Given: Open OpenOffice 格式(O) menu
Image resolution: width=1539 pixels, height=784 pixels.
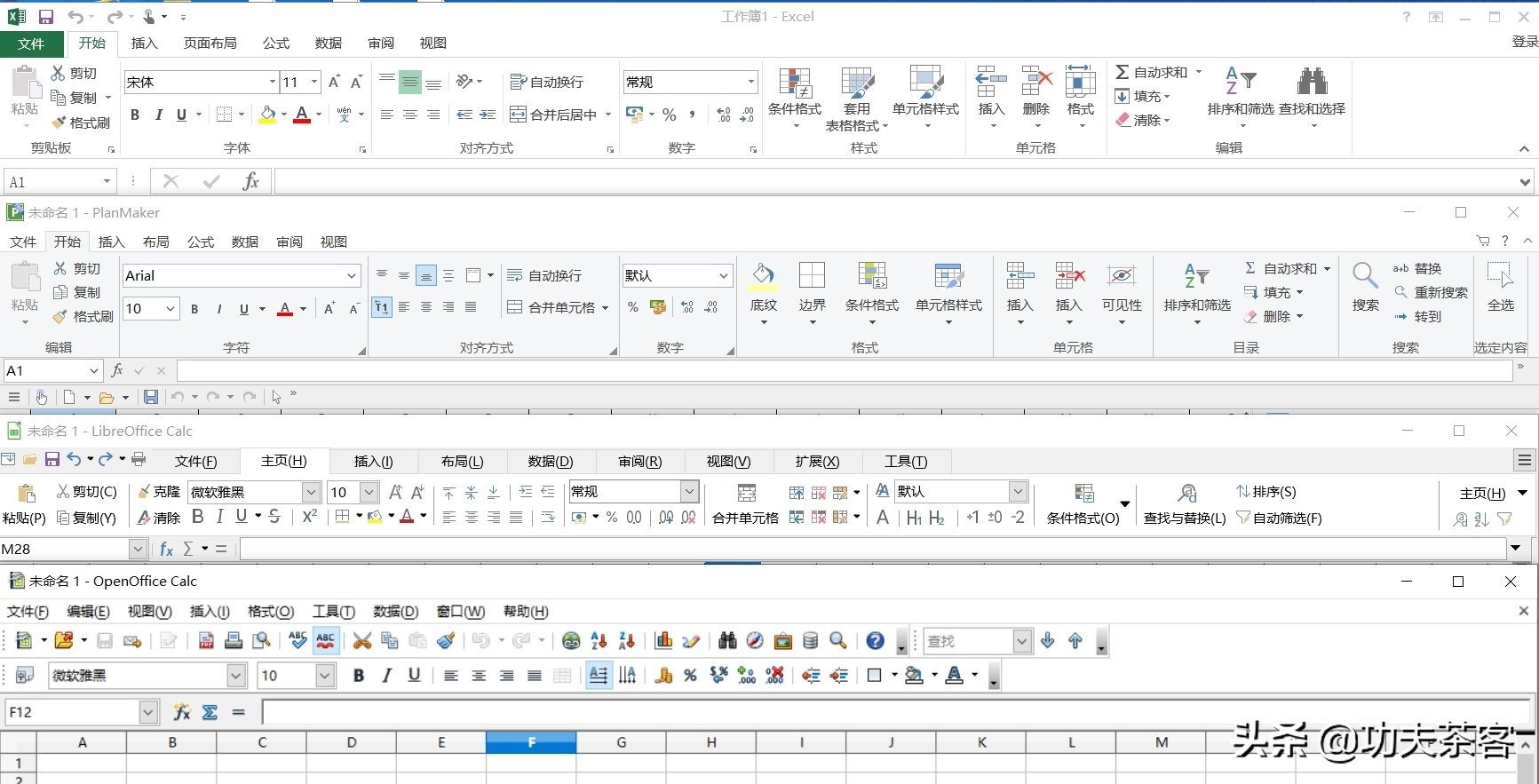Looking at the screenshot, I should (x=270, y=612).
